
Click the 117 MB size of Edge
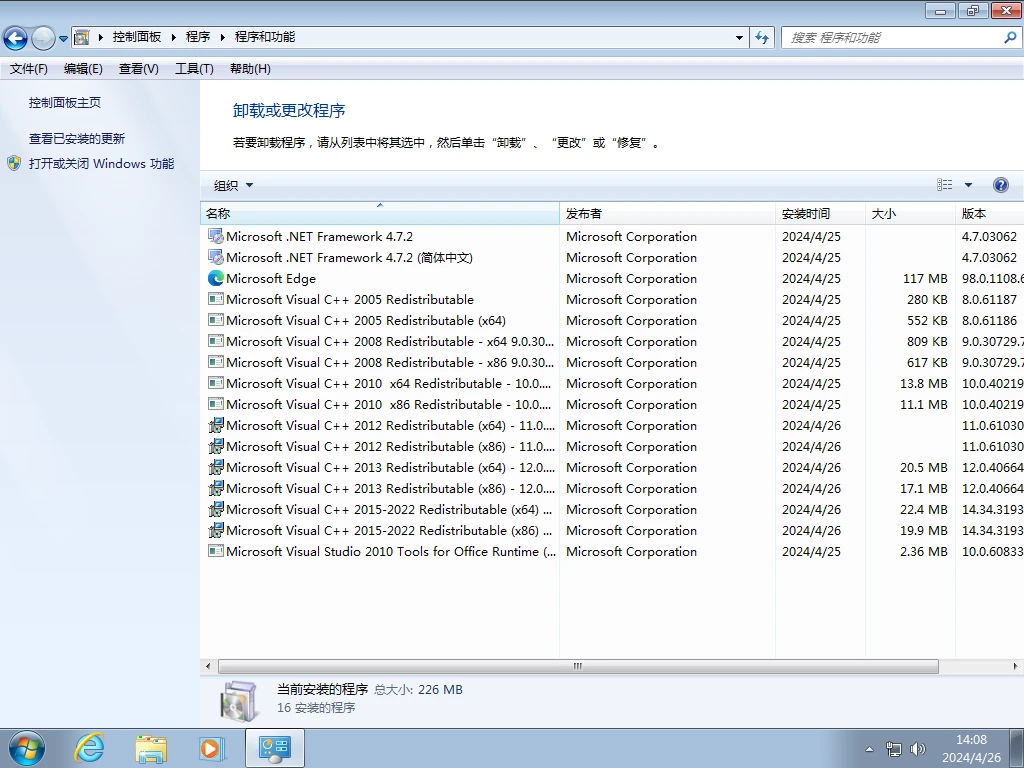[925, 278]
